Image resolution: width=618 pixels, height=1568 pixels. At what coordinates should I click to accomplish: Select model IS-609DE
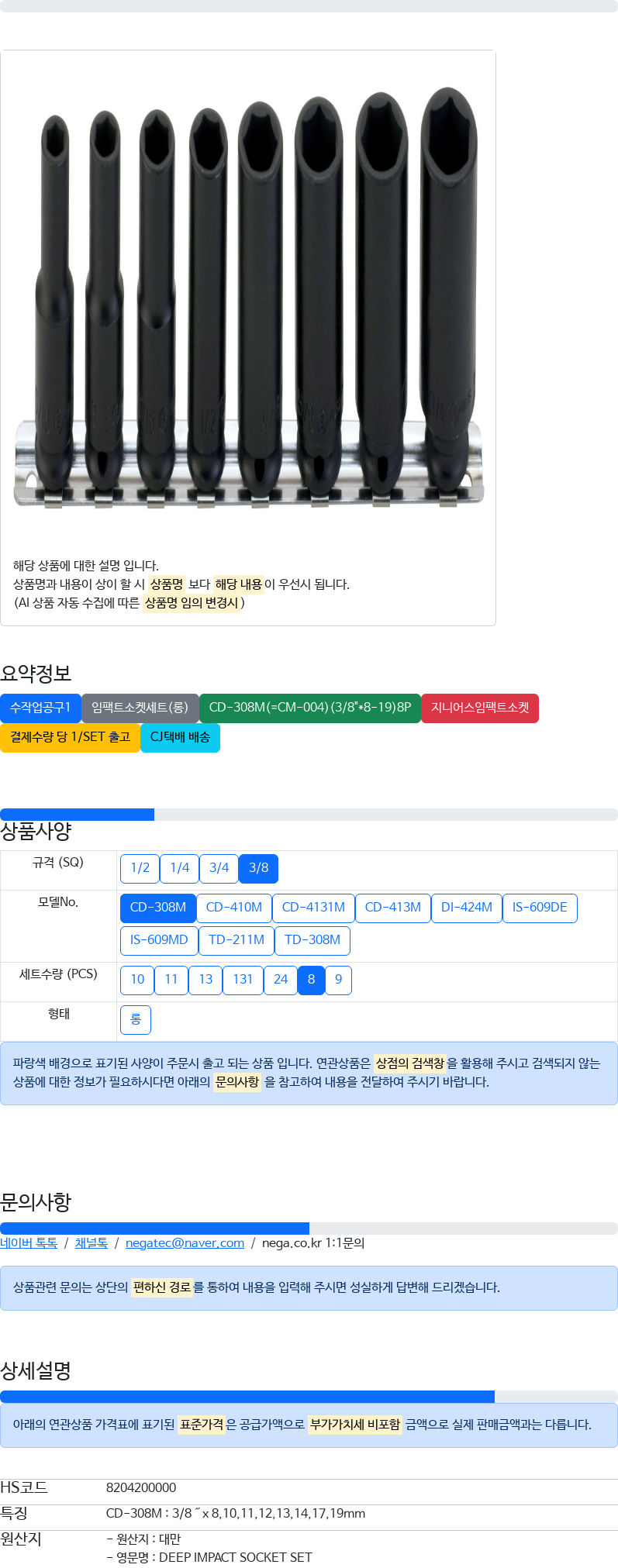[x=540, y=908]
